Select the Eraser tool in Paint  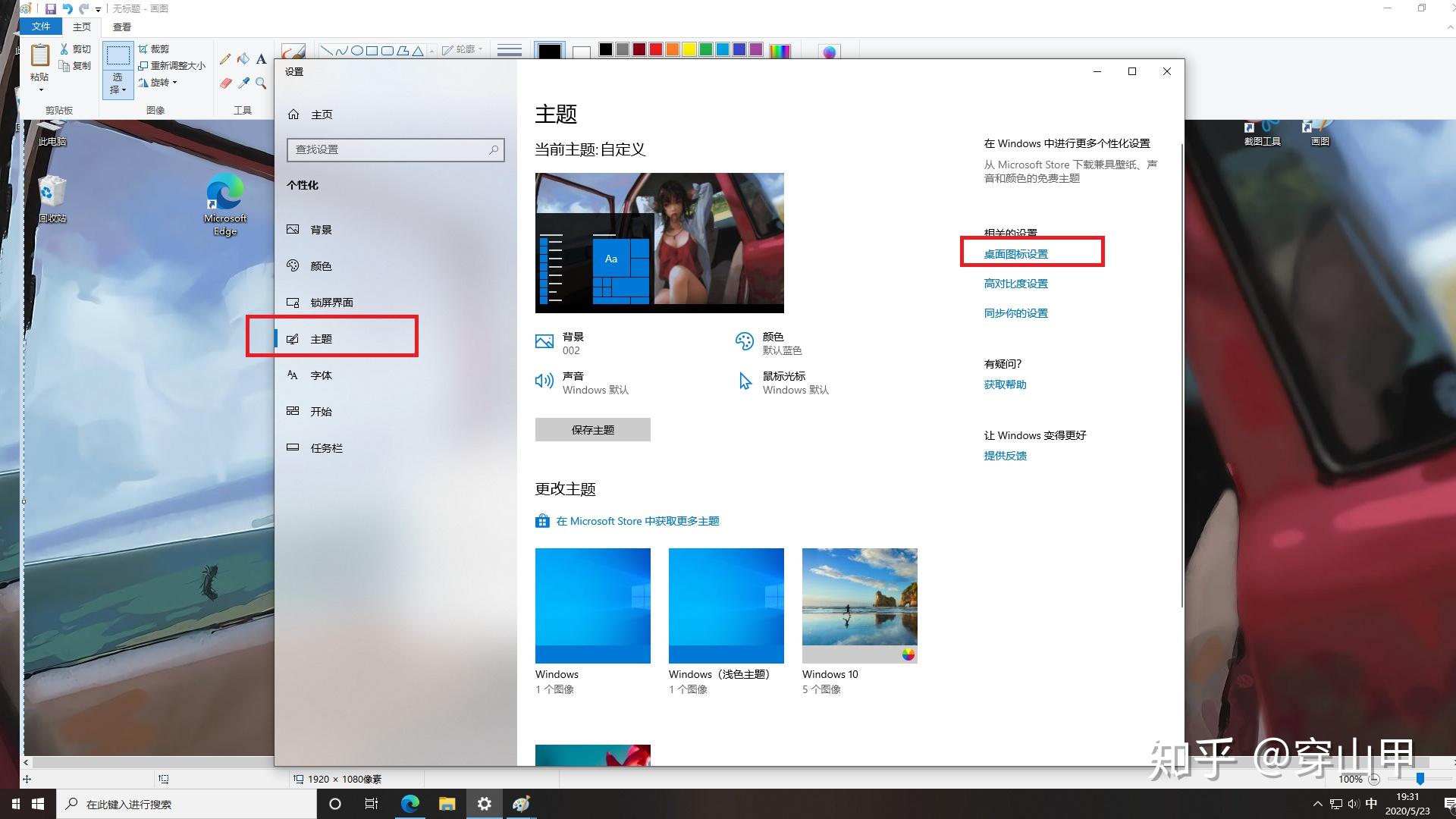pos(225,83)
